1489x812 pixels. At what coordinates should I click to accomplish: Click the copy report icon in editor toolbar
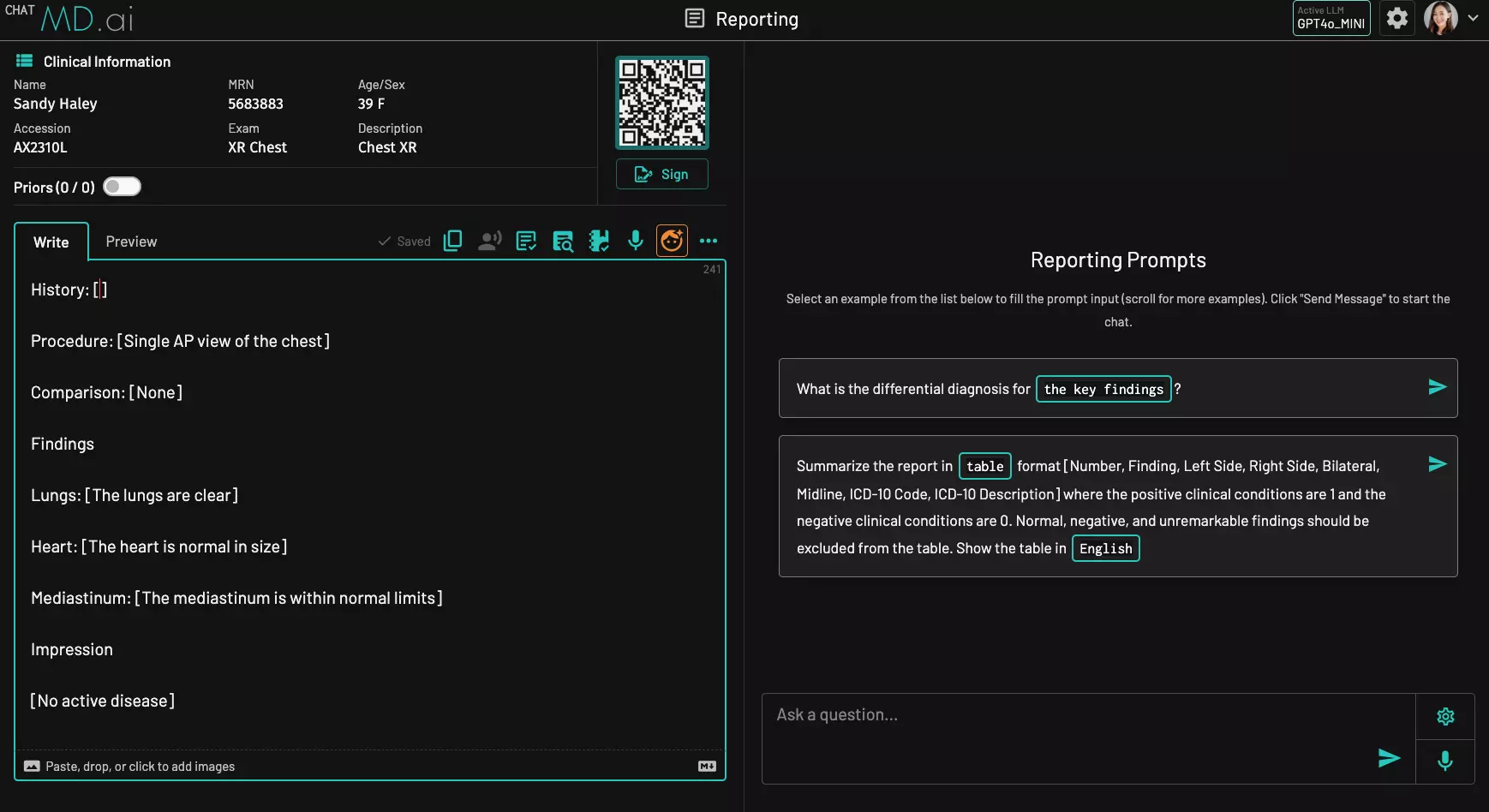coord(452,241)
